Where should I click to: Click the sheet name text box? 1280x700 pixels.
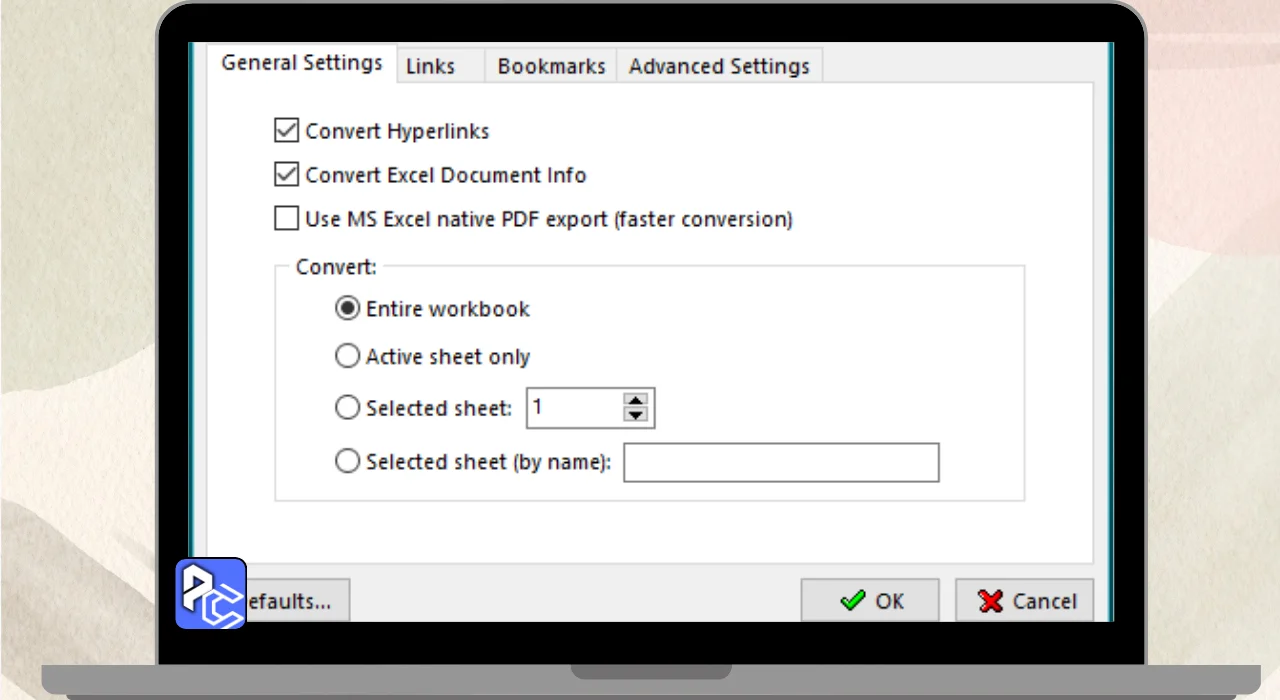pyautogui.click(x=781, y=462)
